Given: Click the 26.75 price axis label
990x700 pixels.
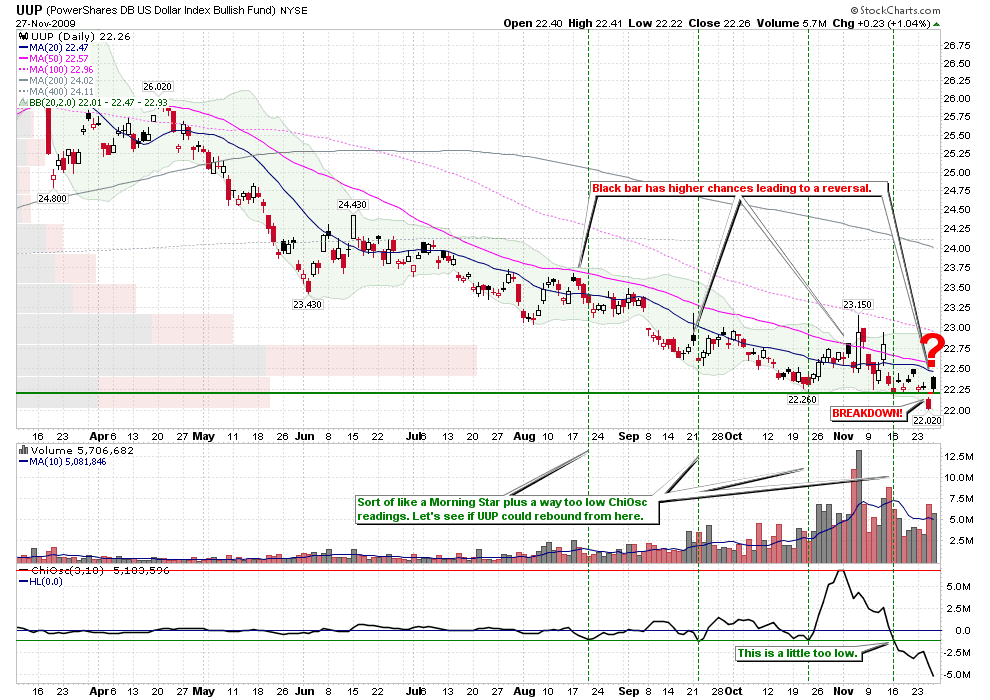Looking at the screenshot, I should [957, 46].
